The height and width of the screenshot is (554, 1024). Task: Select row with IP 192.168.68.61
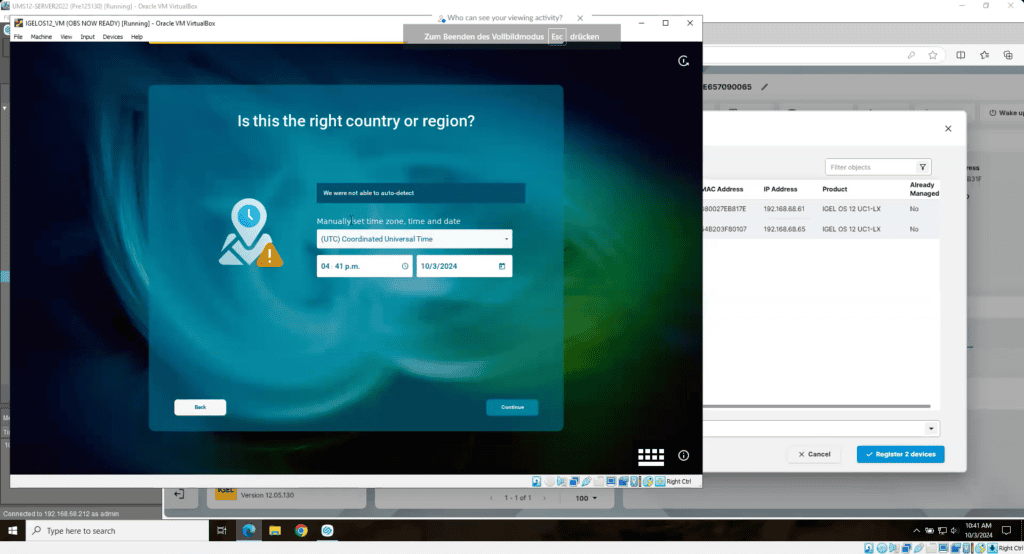(821, 209)
